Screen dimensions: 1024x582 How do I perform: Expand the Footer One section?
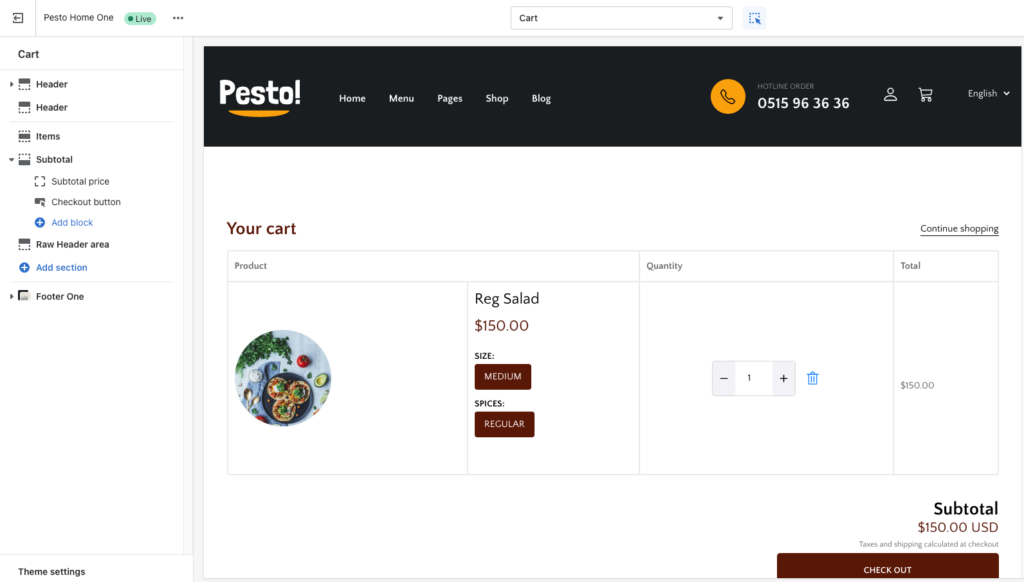[11, 297]
